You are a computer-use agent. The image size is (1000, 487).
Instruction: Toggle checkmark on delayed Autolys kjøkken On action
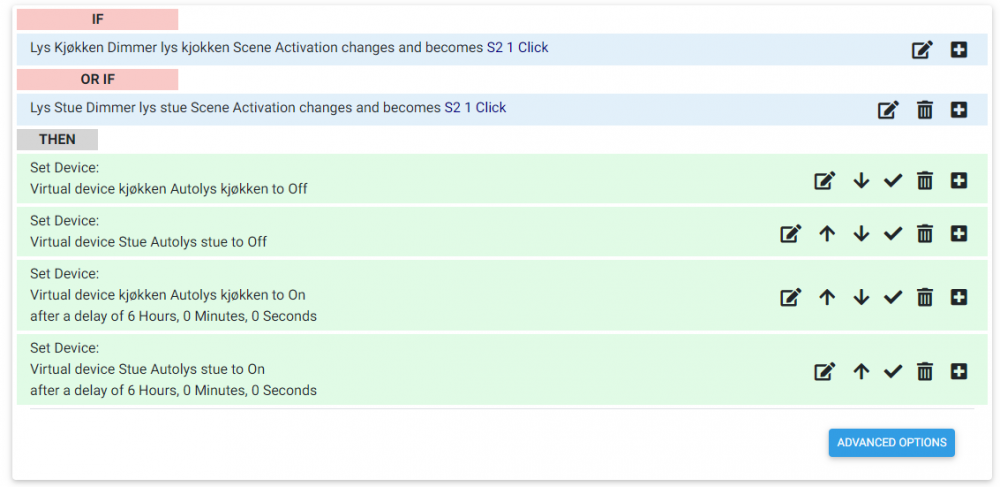click(893, 297)
